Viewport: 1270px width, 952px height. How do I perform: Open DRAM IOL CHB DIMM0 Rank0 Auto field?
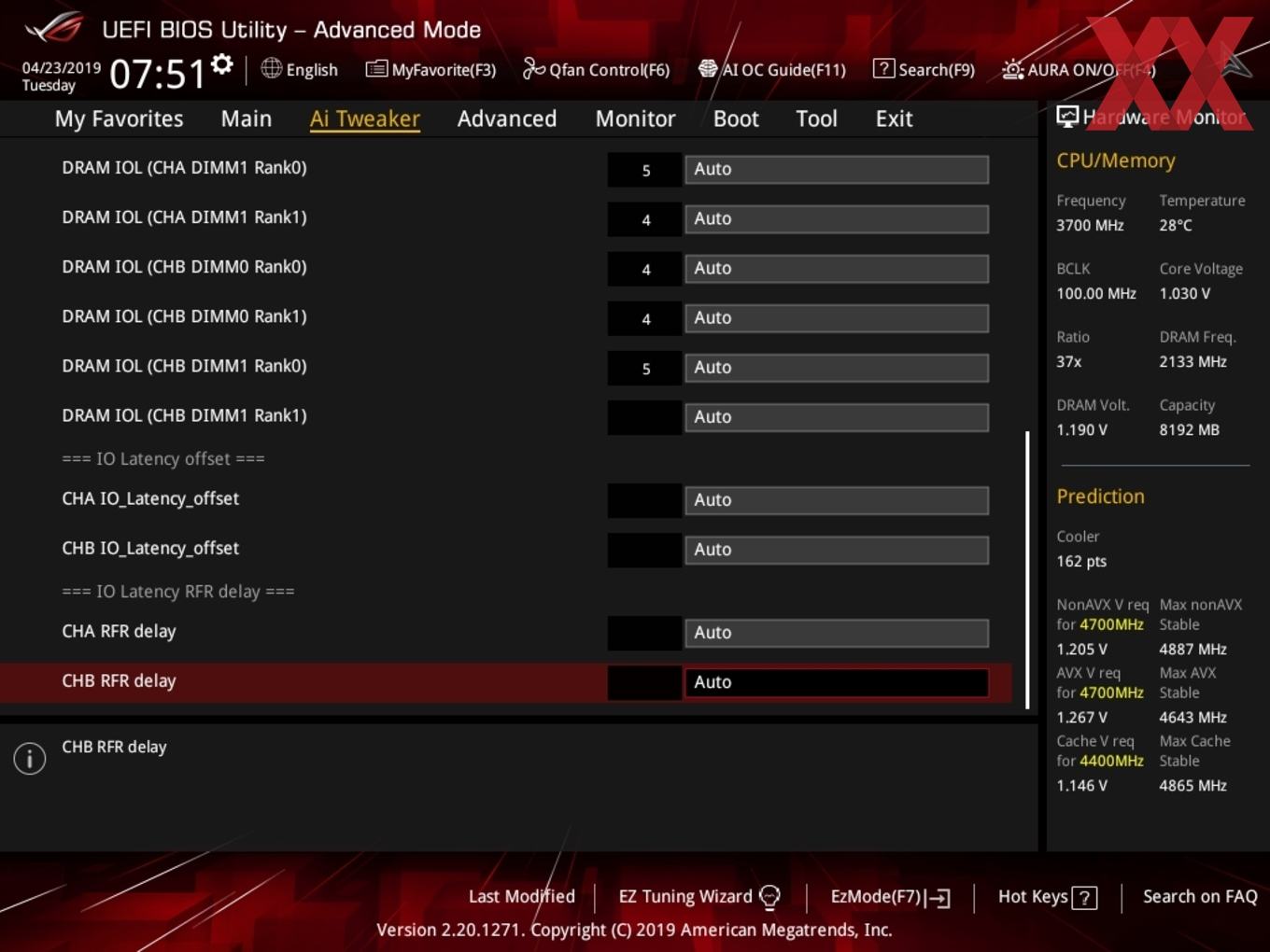[837, 268]
